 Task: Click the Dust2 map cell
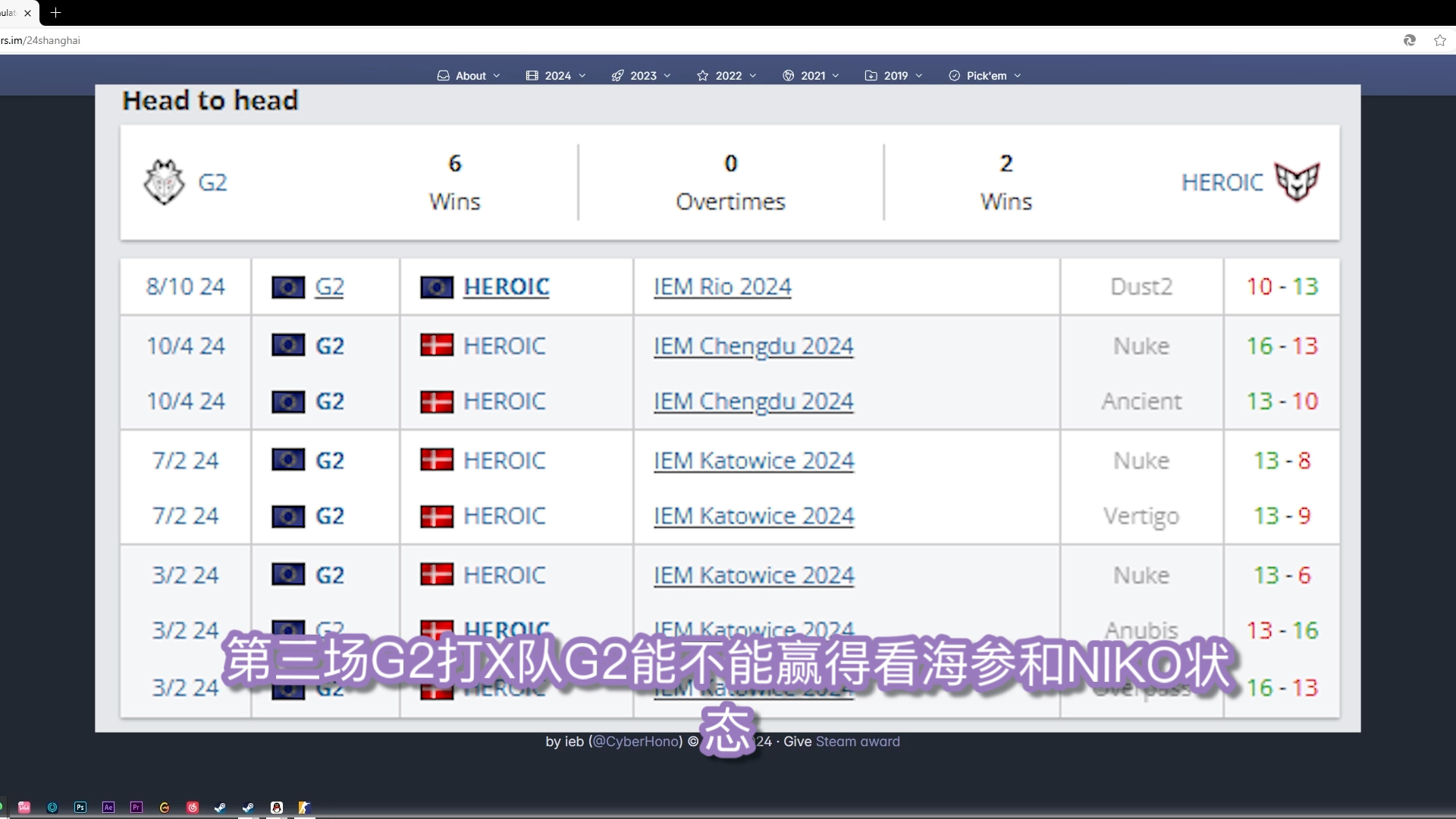(x=1141, y=287)
